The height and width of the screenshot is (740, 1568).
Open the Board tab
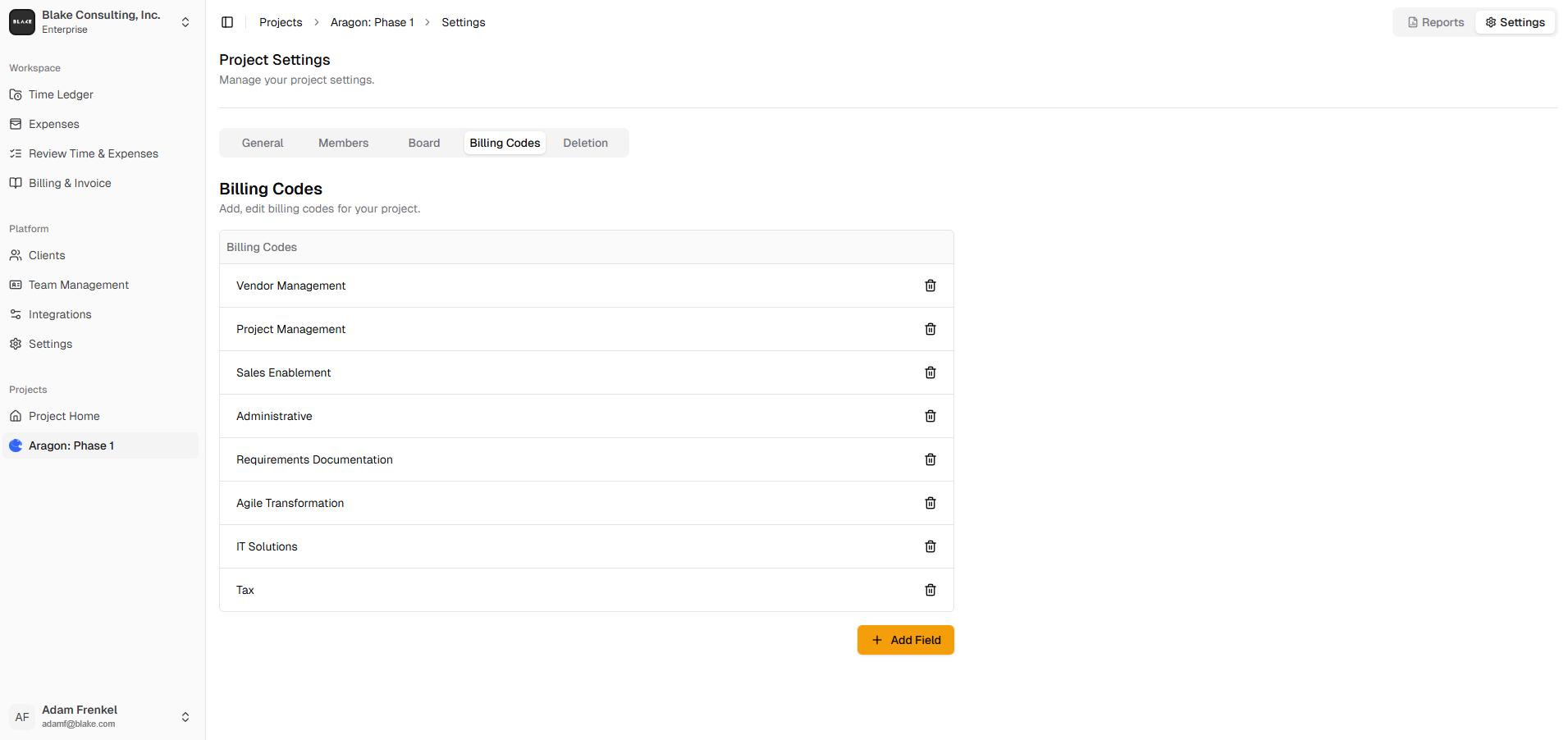coord(424,143)
